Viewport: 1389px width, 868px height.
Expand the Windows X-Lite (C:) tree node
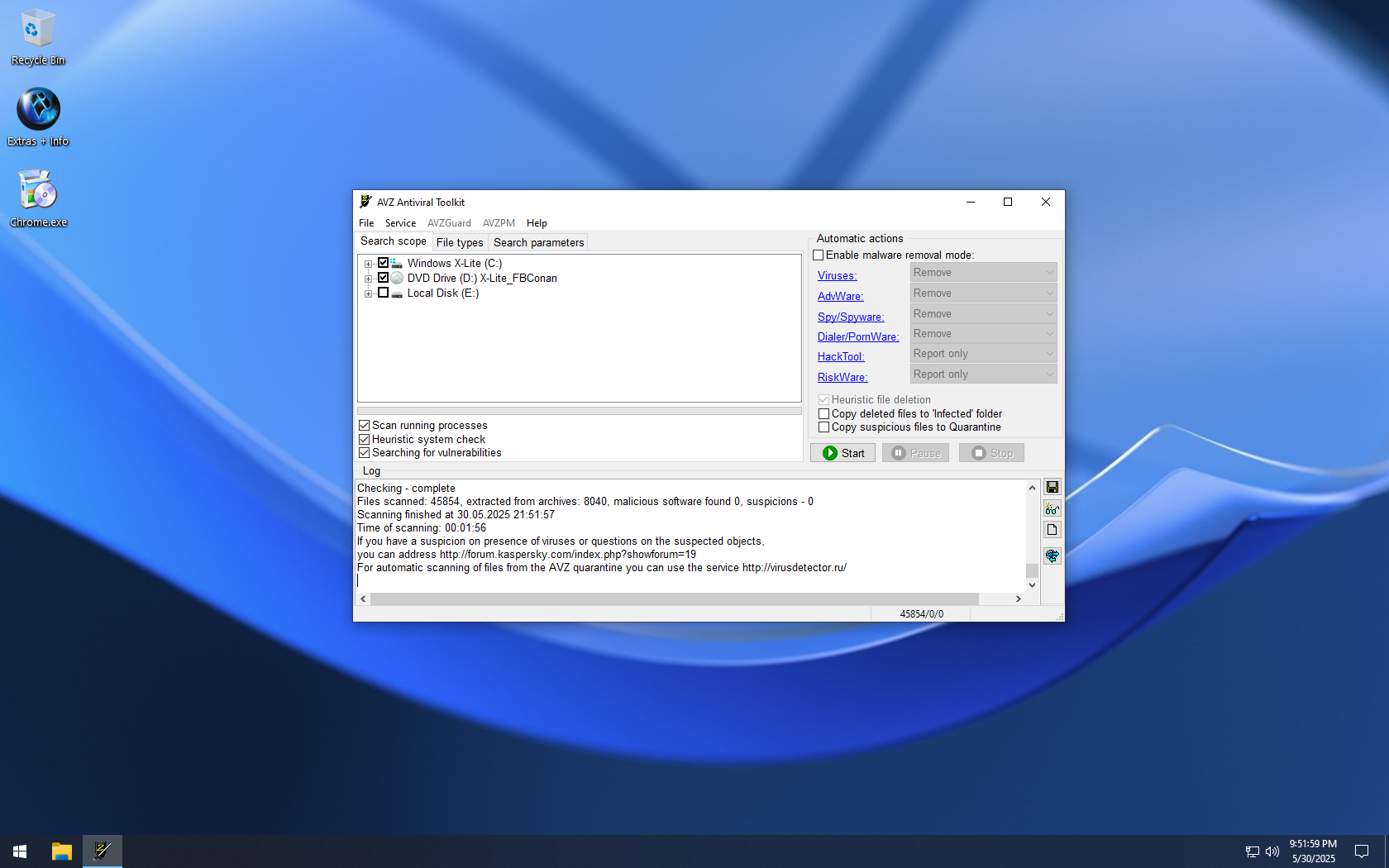click(x=368, y=264)
